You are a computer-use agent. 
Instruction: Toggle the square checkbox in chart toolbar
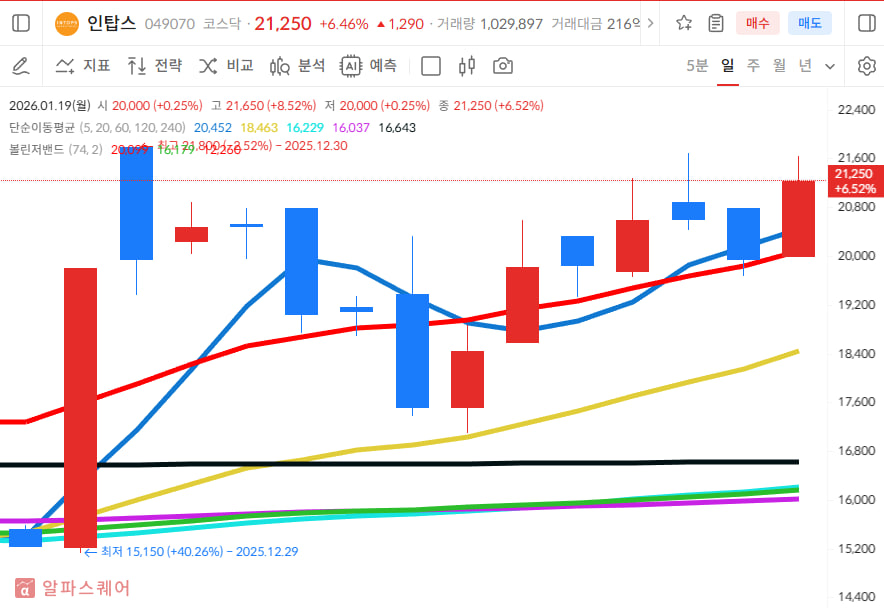tap(431, 66)
